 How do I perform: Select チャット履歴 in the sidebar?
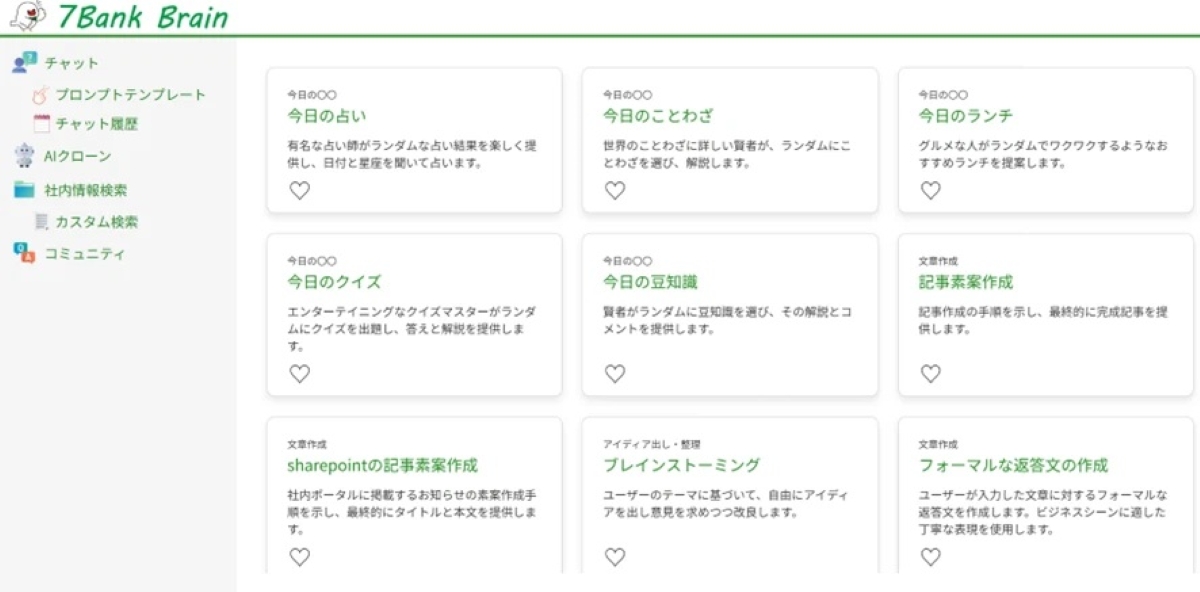point(96,124)
